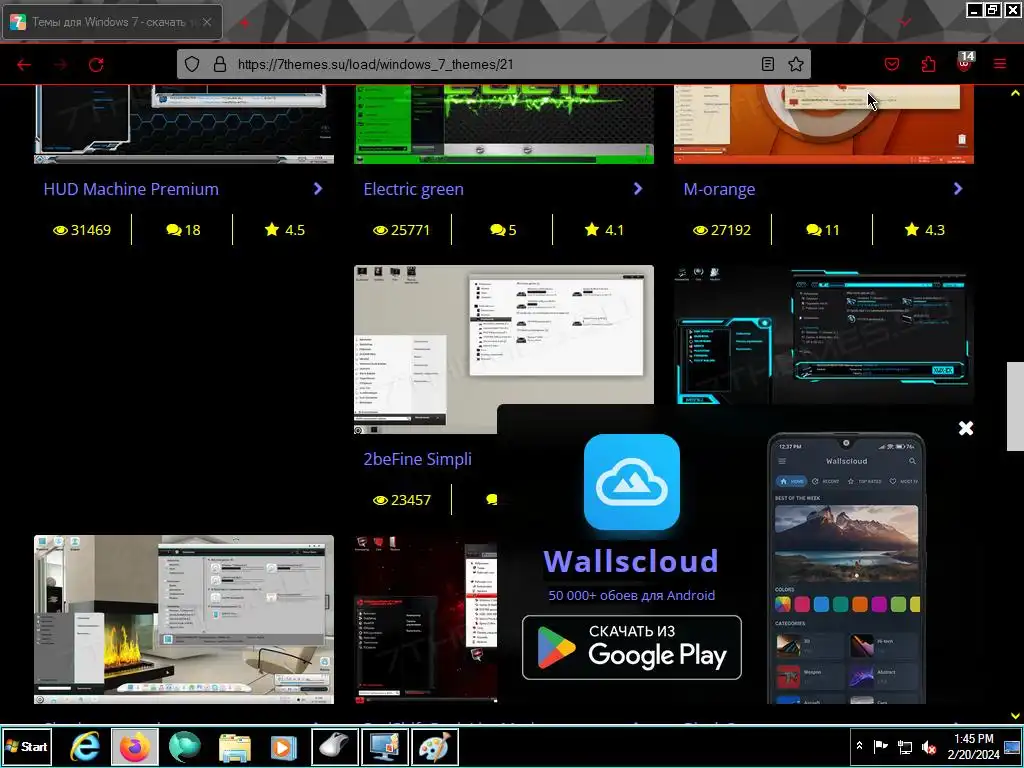Open file explorer folder on taskbar
This screenshot has width=1024, height=768.
pyautogui.click(x=234, y=747)
